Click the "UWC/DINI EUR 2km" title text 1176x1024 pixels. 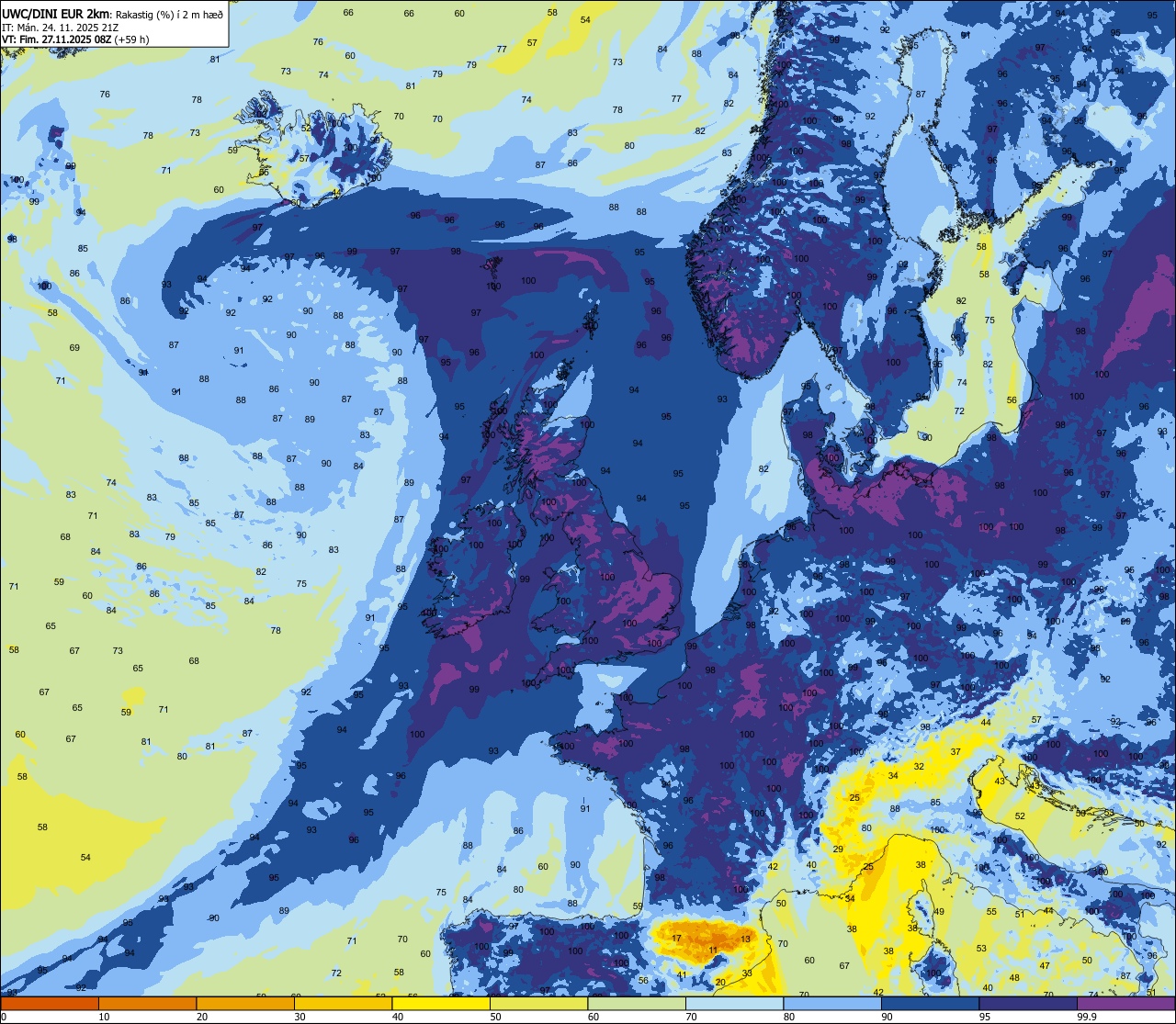[x=55, y=15]
